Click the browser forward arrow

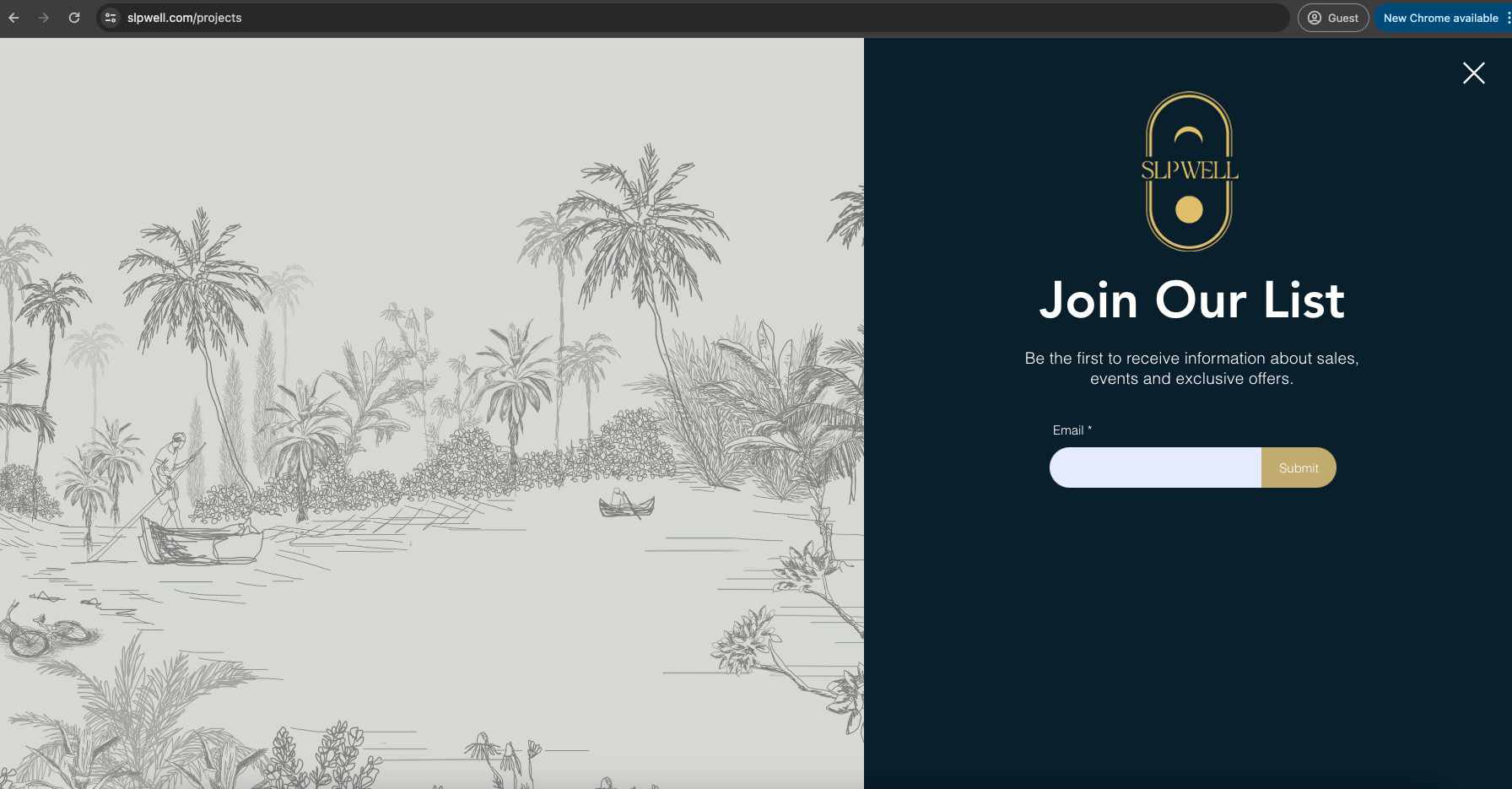tap(44, 18)
